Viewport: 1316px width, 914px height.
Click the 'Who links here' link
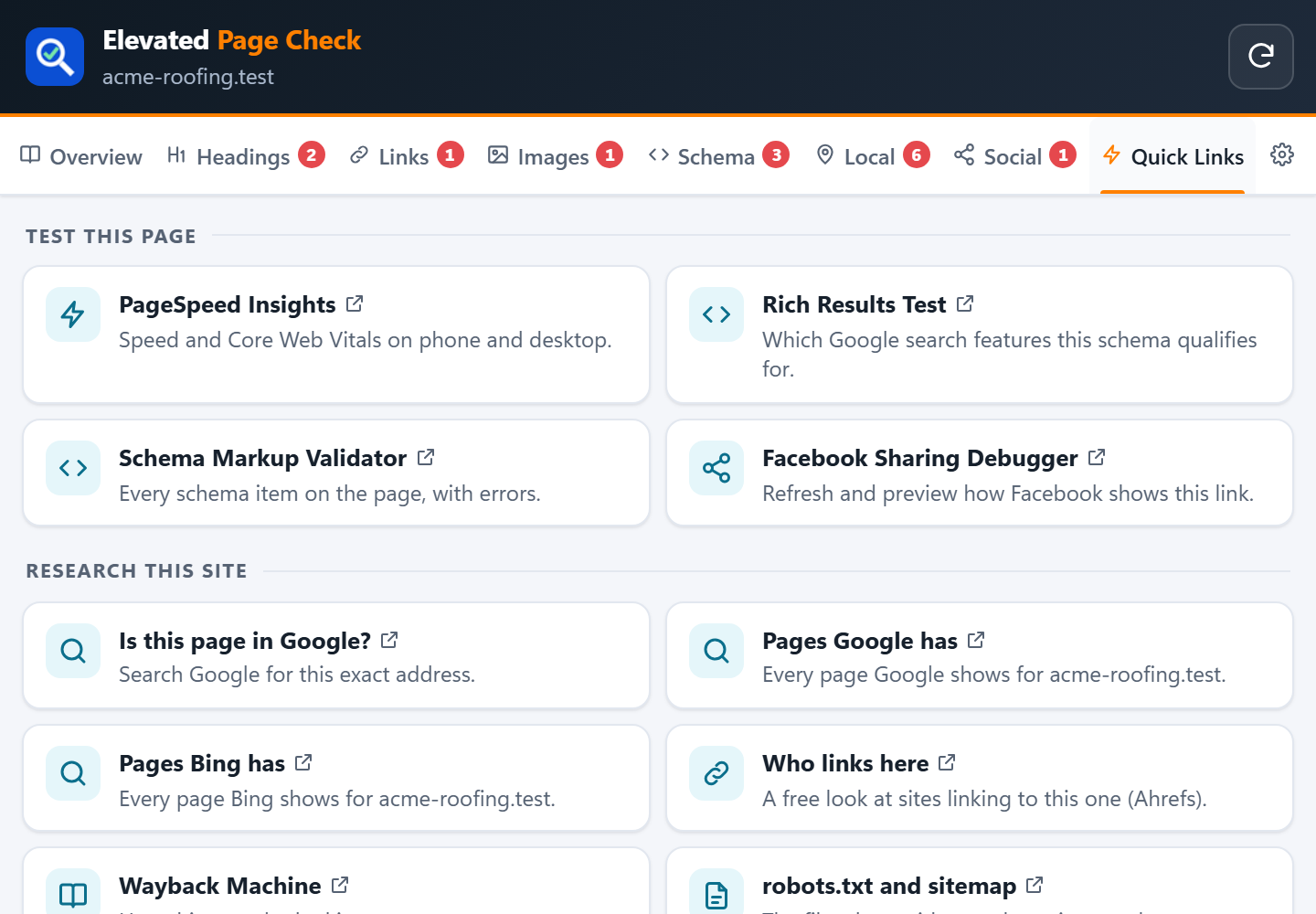(980, 778)
